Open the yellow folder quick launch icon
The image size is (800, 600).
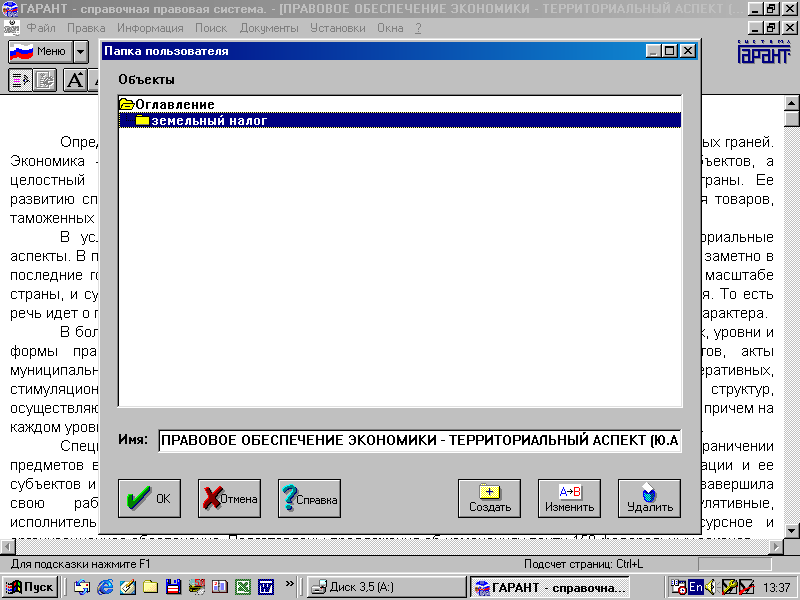151,587
